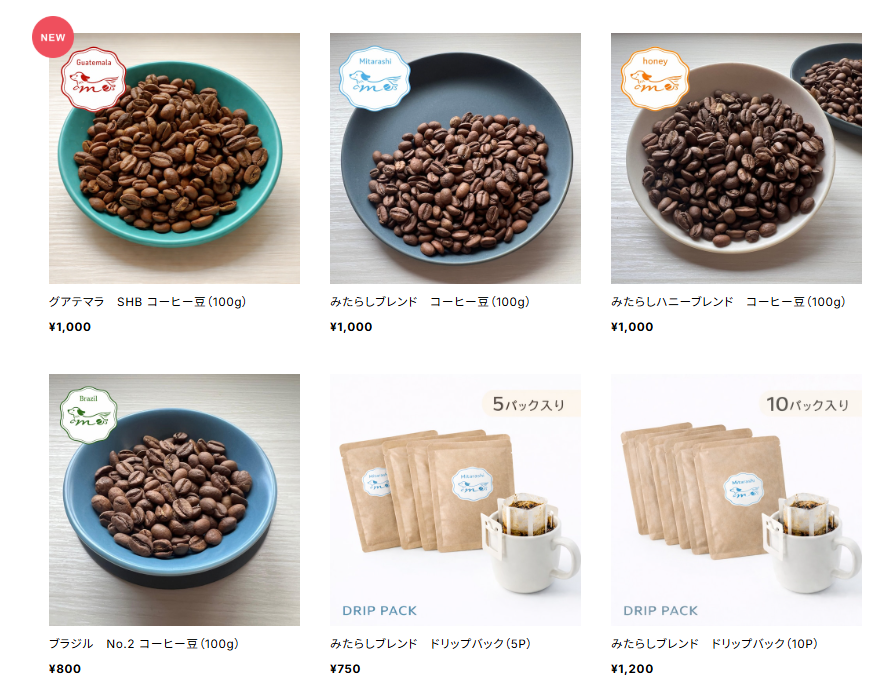Click みたらしブレンド ドリップバック(10P) title
This screenshot has width=885, height=687.
tap(714, 644)
